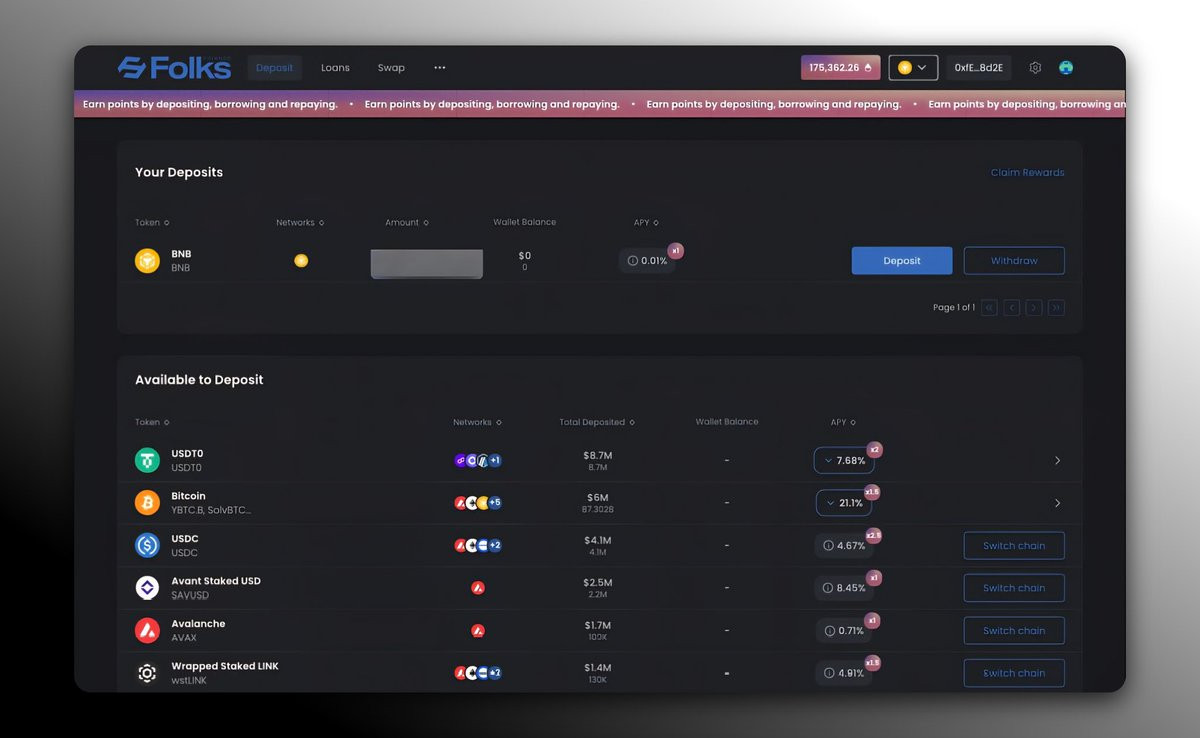
Task: Click the $8.7M total deposited value
Action: click(x=598, y=455)
